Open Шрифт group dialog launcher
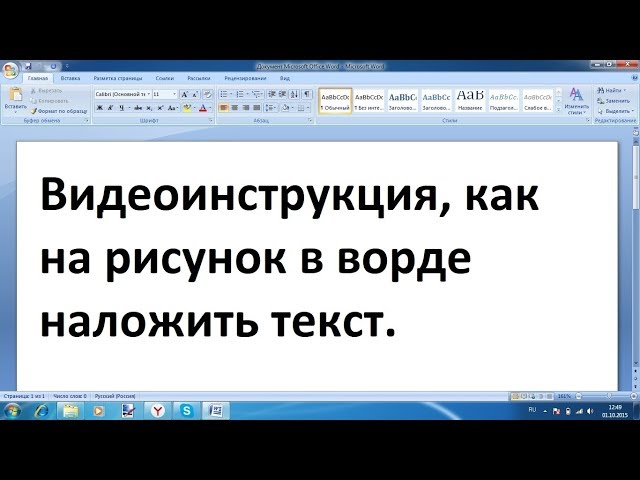This screenshot has width=640, height=480. [211, 120]
